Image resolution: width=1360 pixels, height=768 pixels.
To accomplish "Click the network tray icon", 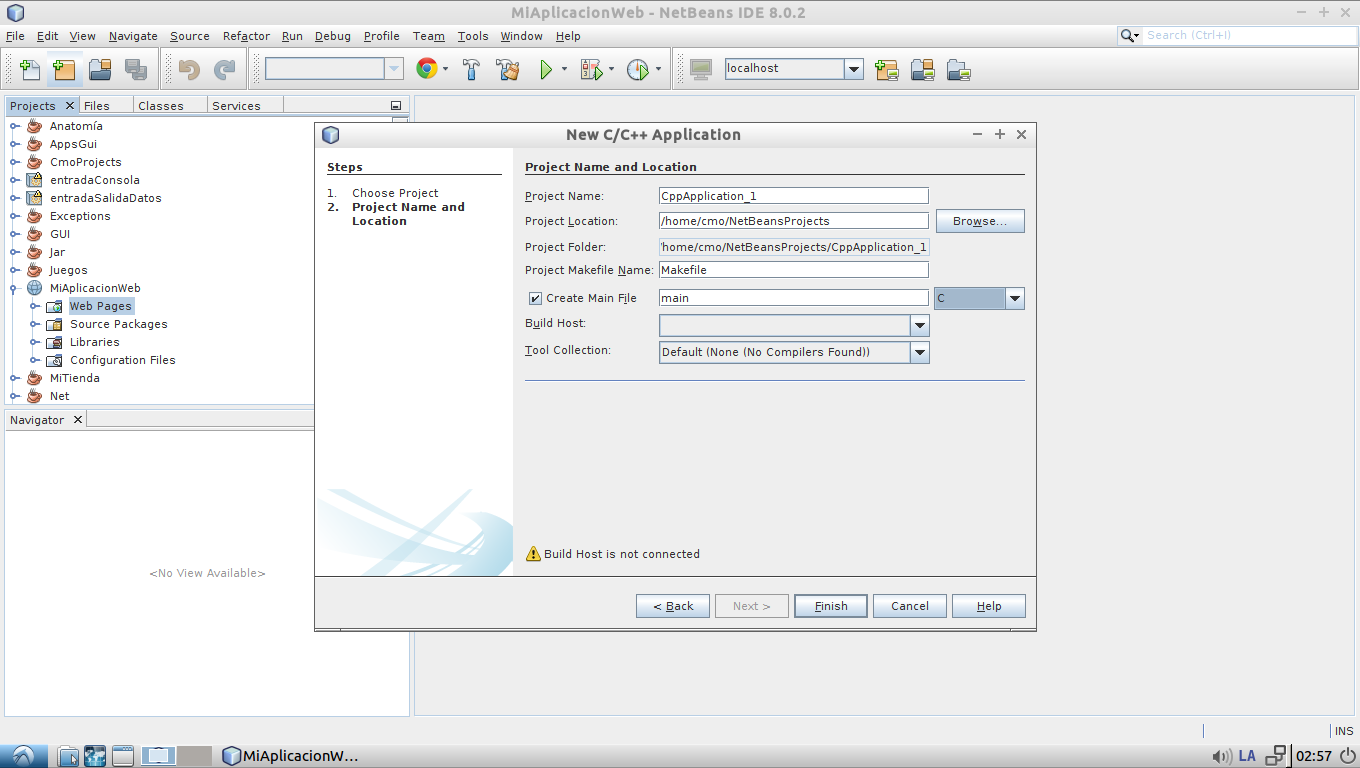I will click(1275, 756).
